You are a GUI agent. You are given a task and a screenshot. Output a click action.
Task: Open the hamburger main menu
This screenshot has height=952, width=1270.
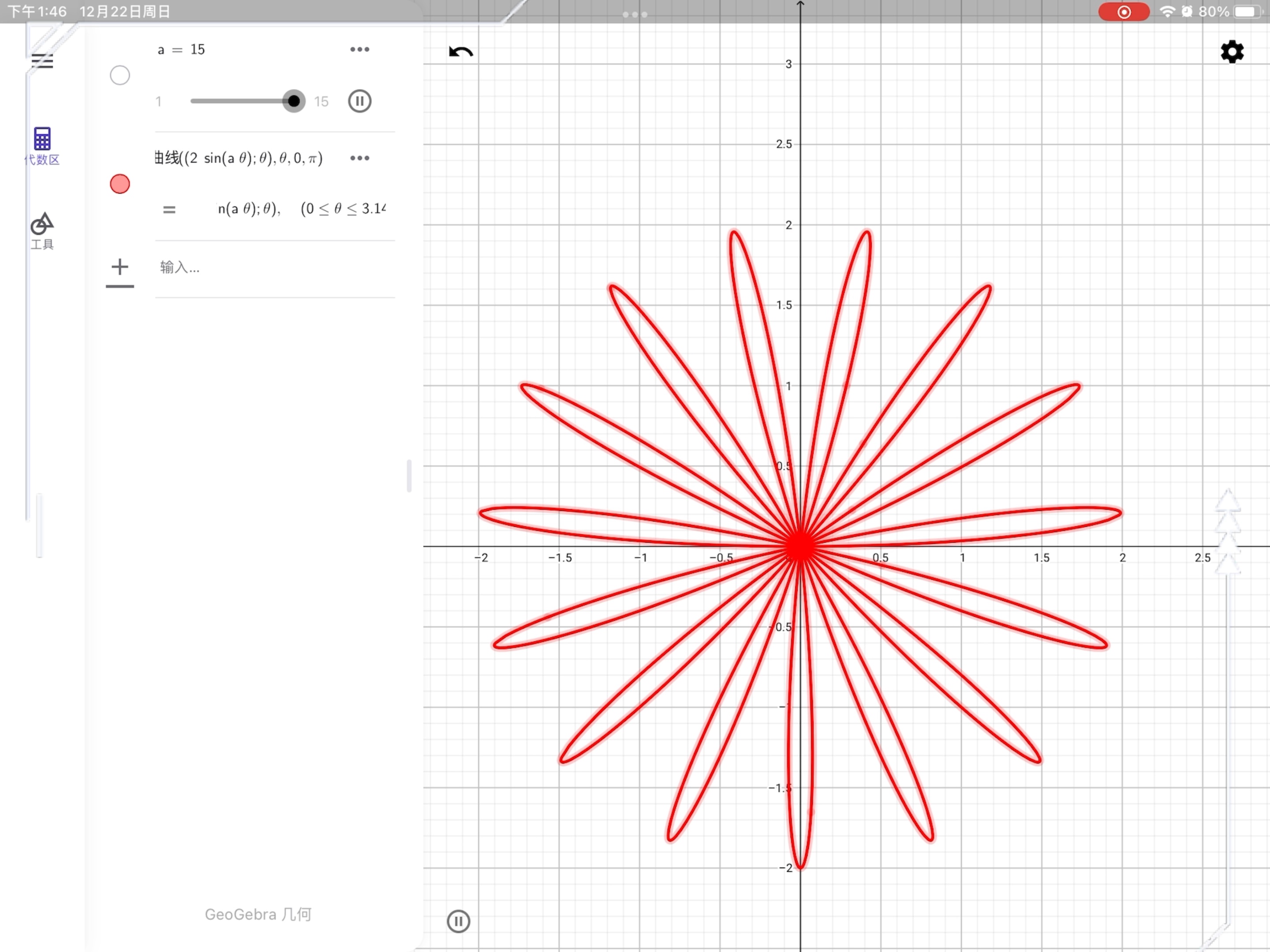(42, 61)
